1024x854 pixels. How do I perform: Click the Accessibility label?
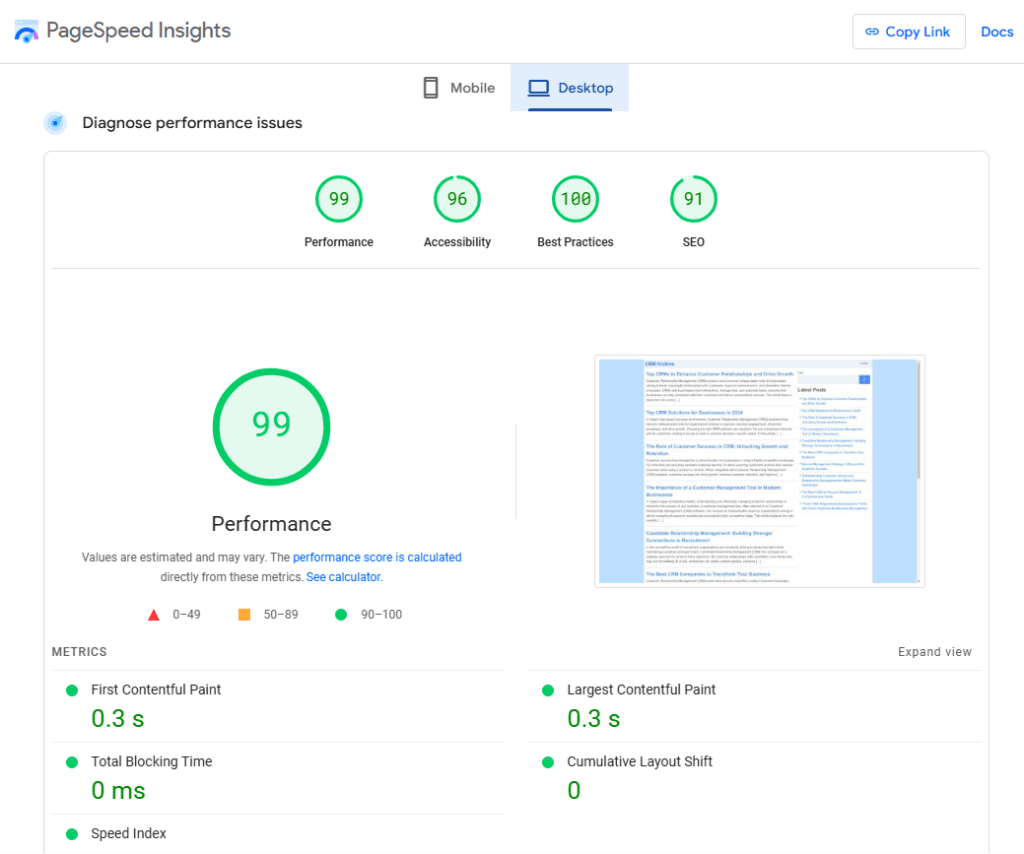(457, 242)
